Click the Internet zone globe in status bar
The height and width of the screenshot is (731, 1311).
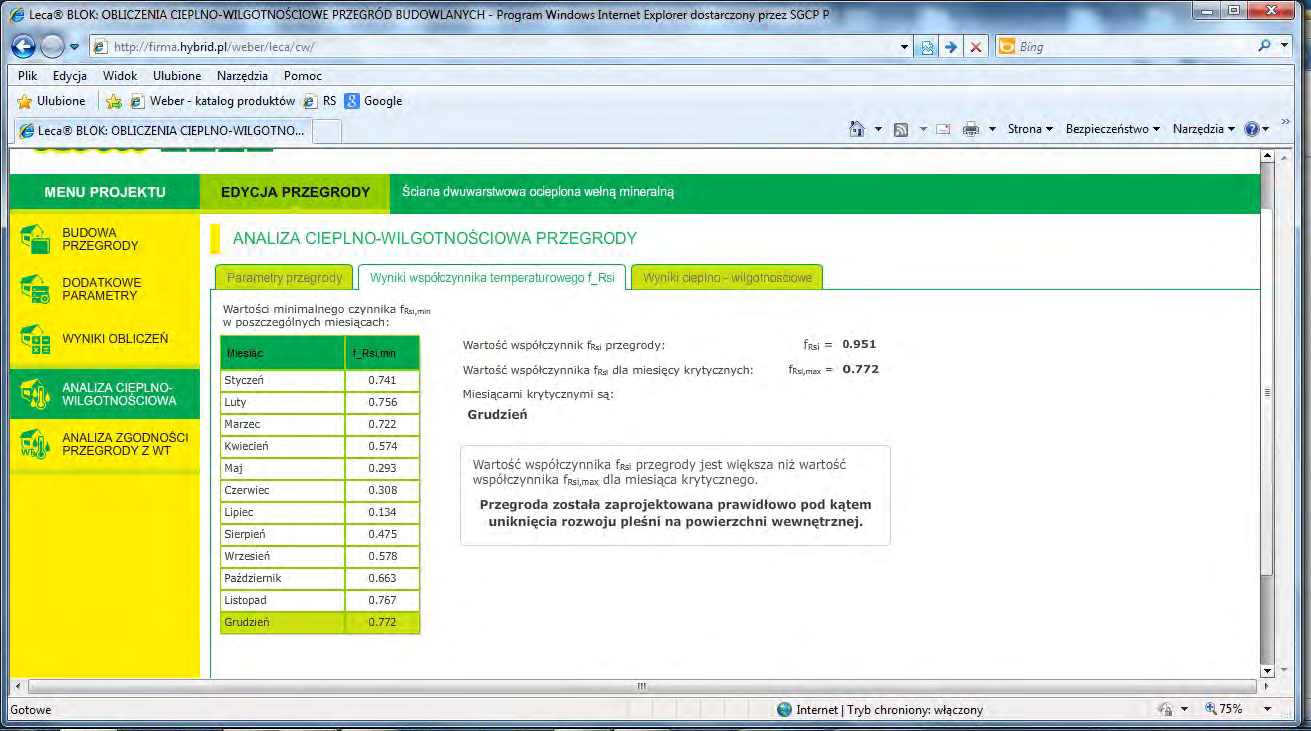tap(785, 709)
